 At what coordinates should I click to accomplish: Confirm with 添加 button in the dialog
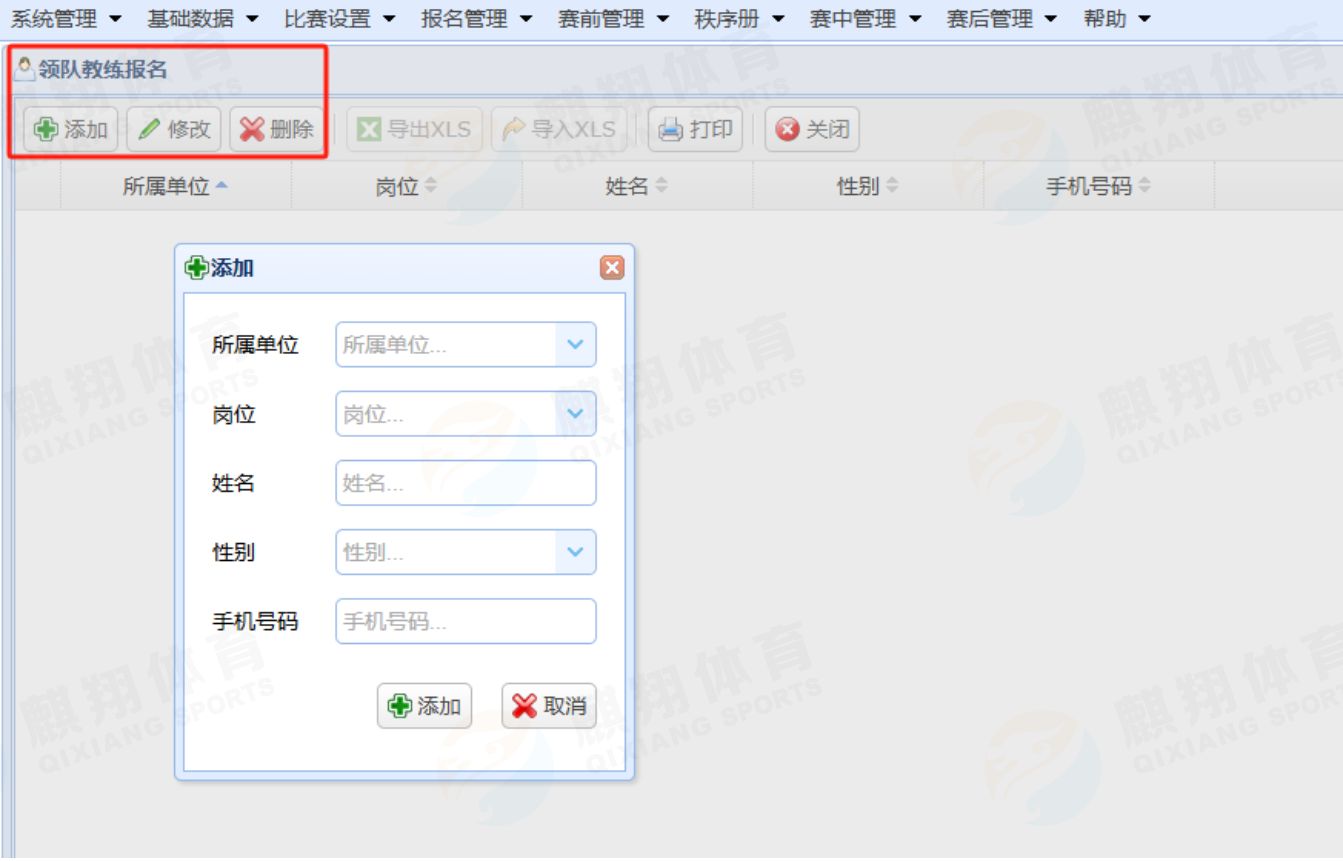pyautogui.click(x=424, y=706)
